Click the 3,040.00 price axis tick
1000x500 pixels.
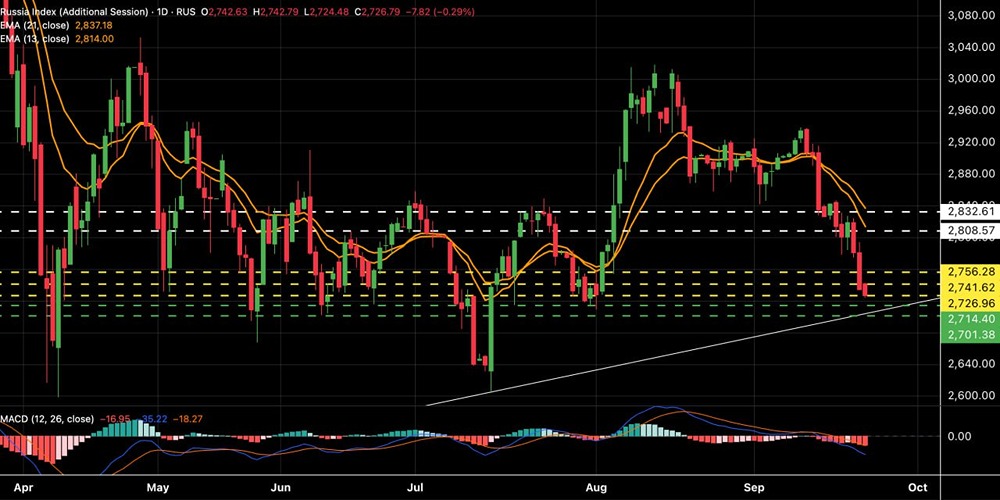tap(971, 47)
